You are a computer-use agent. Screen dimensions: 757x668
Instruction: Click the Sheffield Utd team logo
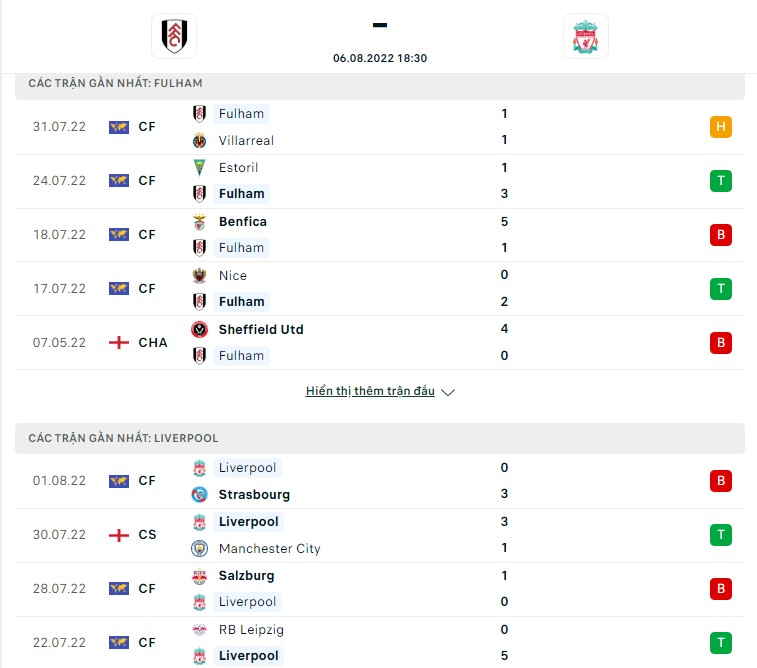(199, 330)
